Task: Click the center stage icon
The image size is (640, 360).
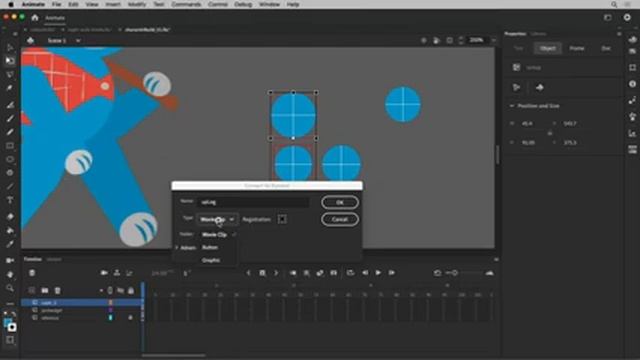Action: click(424, 40)
